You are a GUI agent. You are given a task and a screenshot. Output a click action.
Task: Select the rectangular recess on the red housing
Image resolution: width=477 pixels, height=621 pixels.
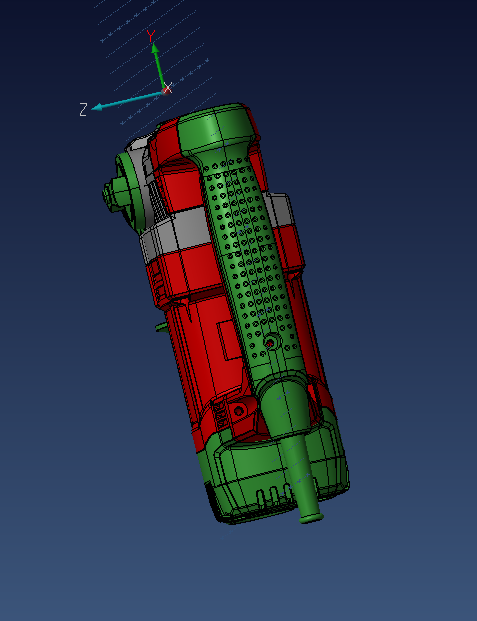229,340
